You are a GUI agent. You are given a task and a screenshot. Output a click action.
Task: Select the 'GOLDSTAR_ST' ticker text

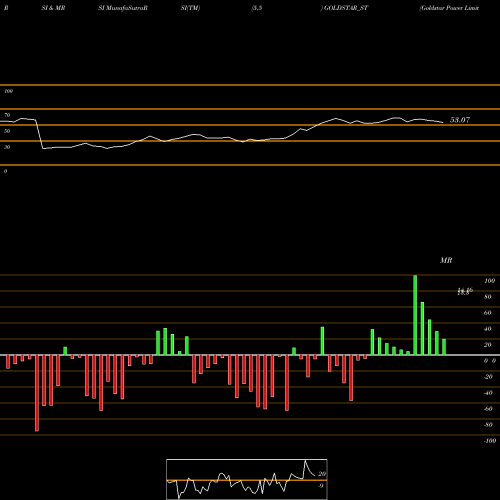346,8
